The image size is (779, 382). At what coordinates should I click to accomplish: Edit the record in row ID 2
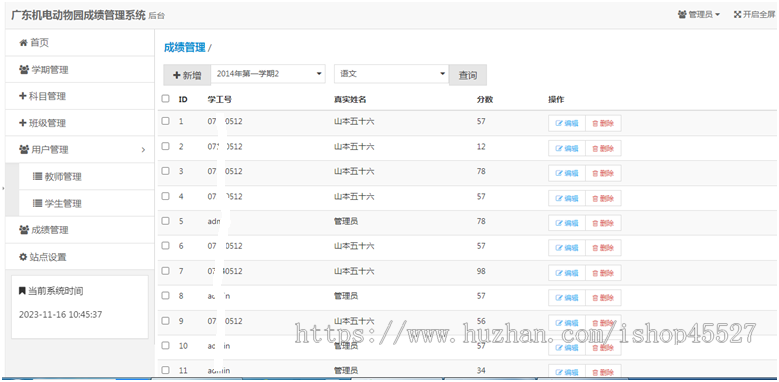coord(567,149)
